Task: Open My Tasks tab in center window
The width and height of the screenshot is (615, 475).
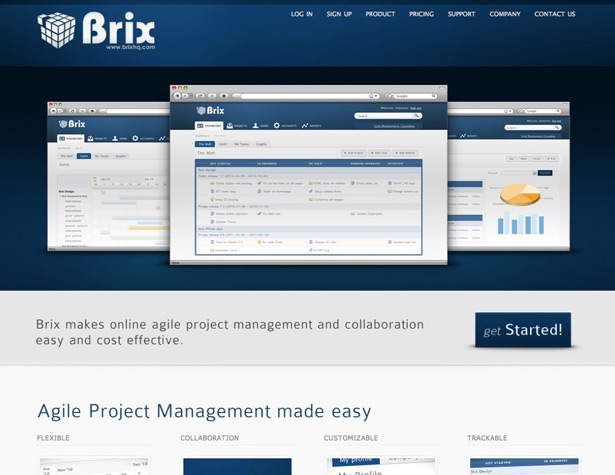Action: click(241, 144)
